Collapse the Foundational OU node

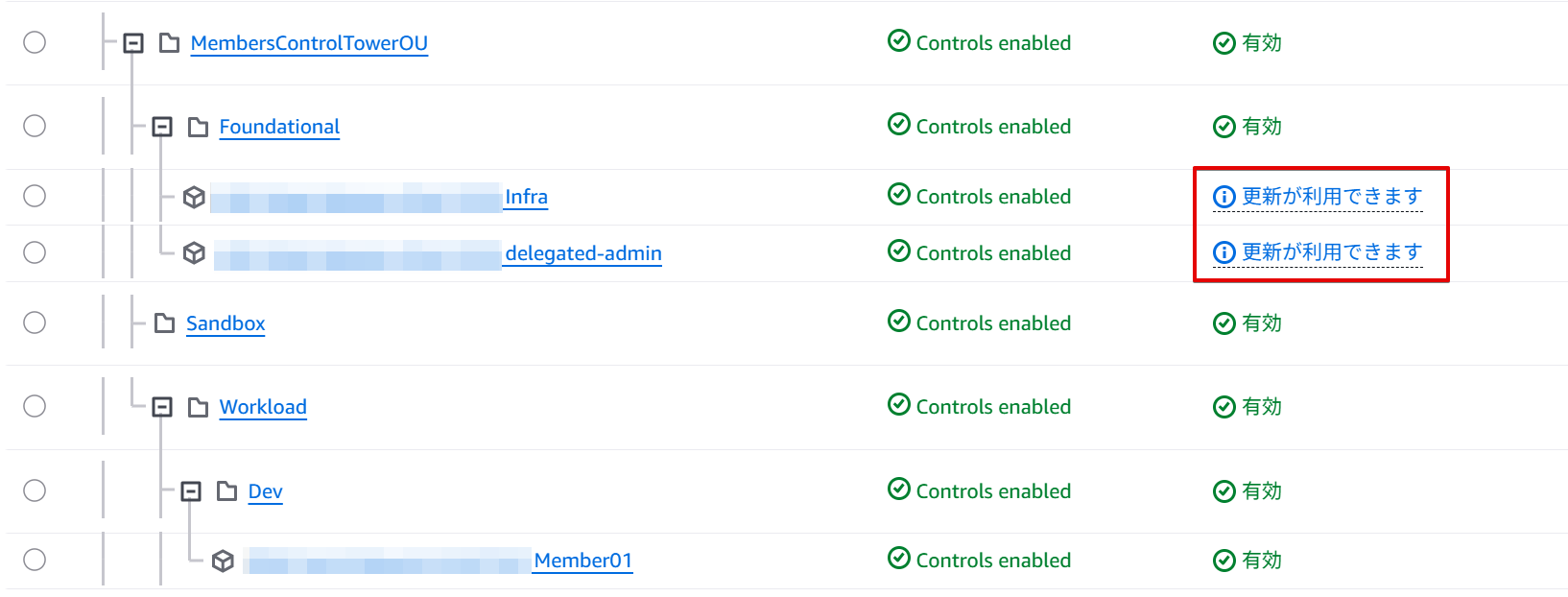[x=162, y=127]
